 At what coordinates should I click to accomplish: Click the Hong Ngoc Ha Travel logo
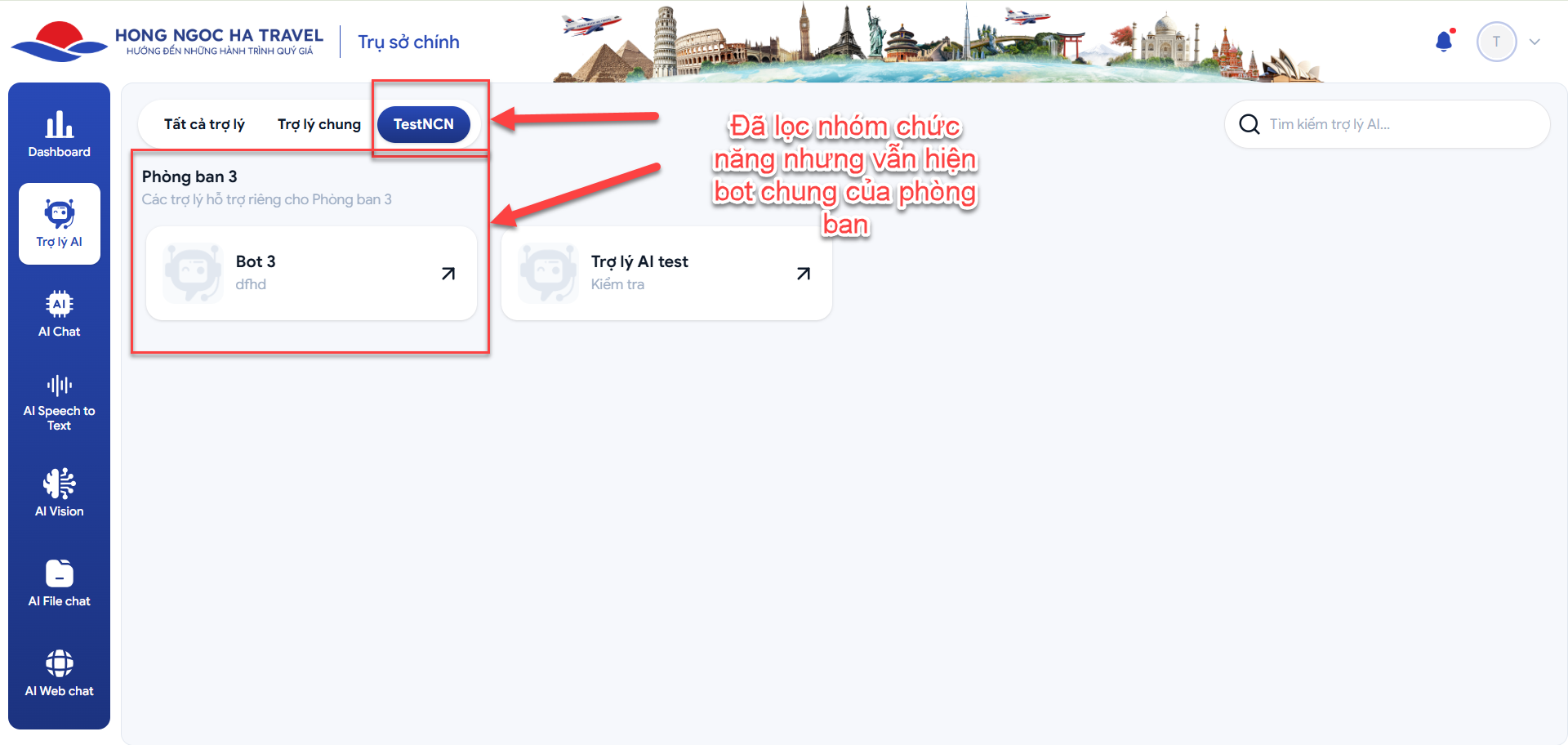coord(167,42)
